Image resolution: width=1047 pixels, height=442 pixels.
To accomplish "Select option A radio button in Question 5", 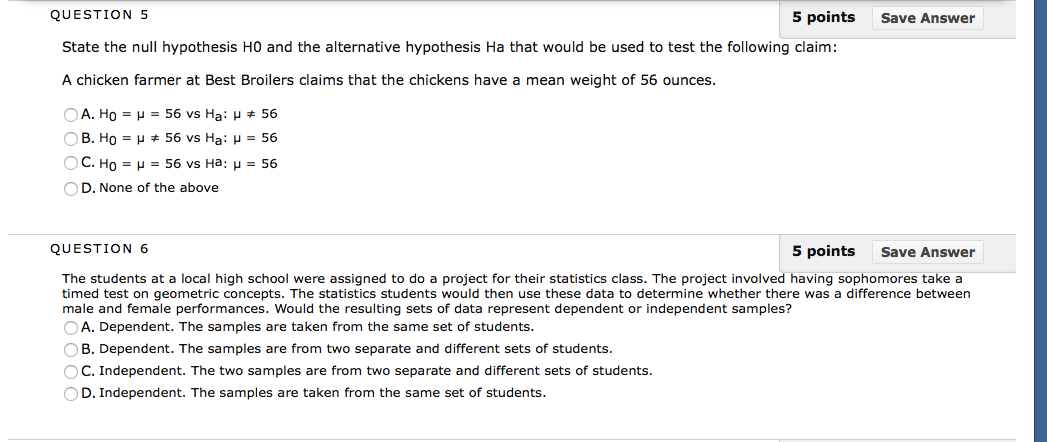I will click(x=71, y=115).
